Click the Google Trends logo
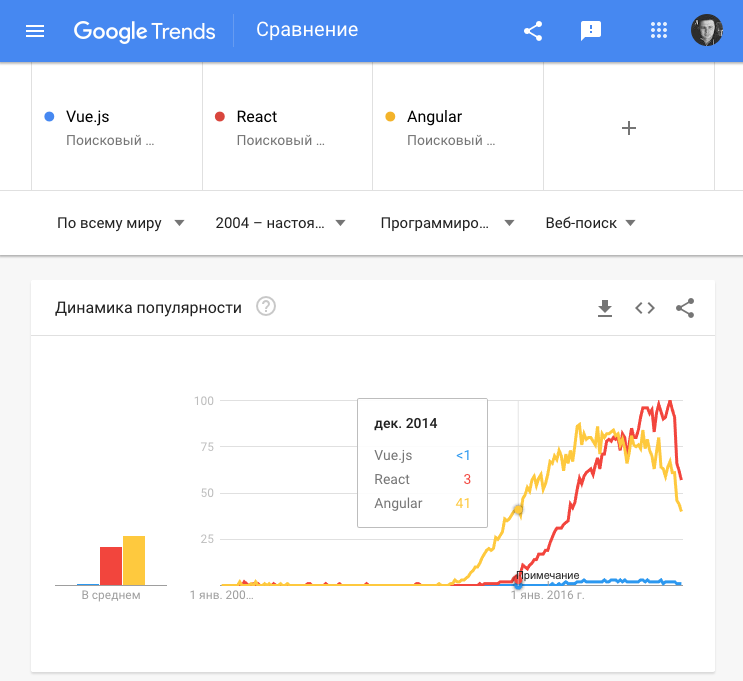This screenshot has height=681, width=743. (x=145, y=31)
